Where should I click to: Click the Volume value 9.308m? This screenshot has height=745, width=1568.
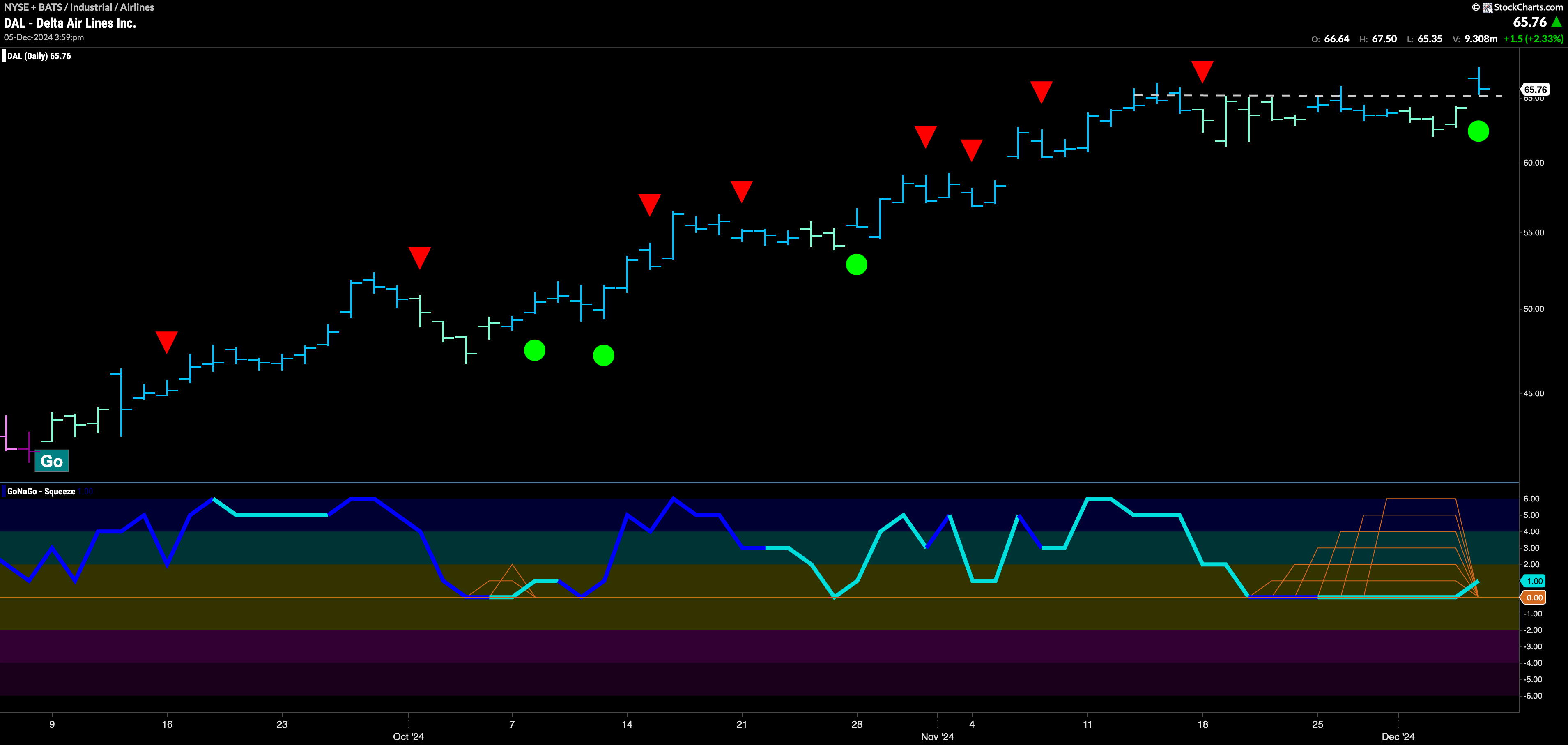pyautogui.click(x=1481, y=39)
